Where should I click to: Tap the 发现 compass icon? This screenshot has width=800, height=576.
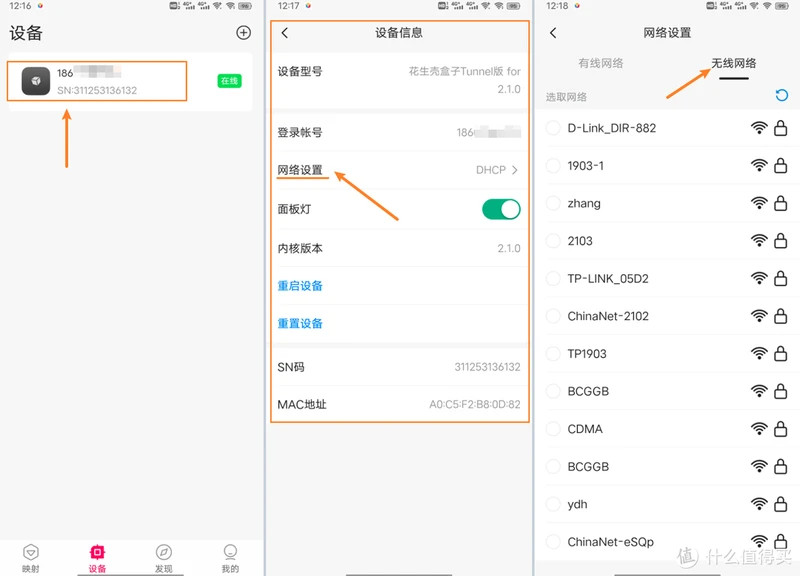(x=163, y=552)
